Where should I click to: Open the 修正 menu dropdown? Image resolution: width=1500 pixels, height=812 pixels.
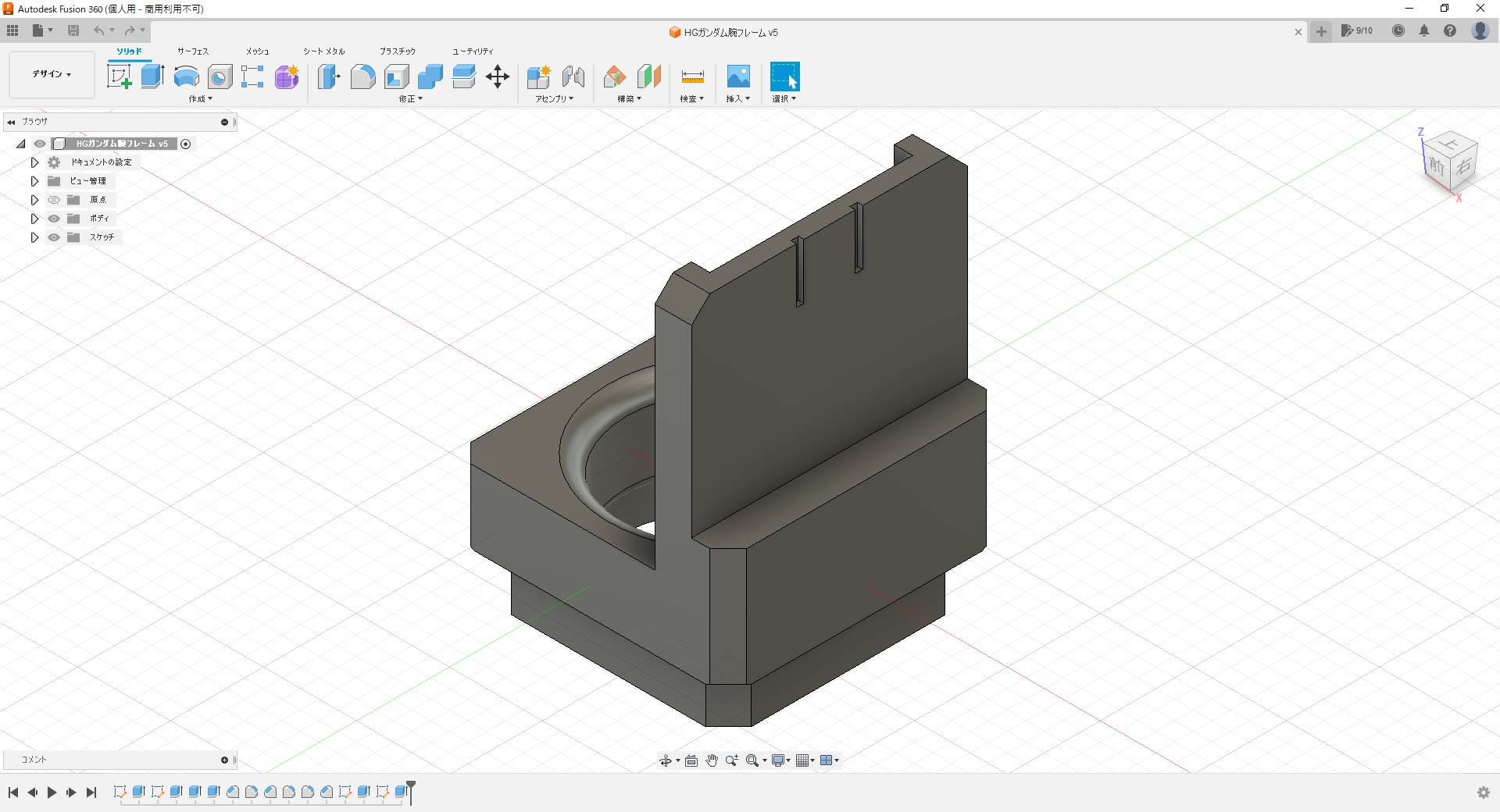point(410,99)
